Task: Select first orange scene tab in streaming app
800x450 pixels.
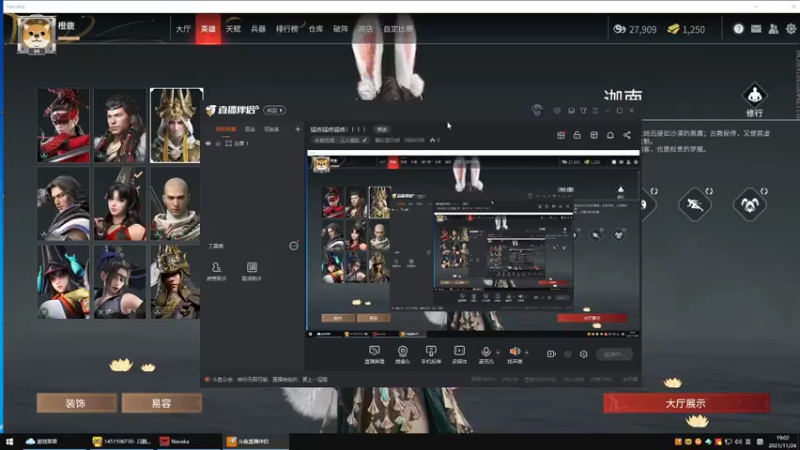Action: [x=226, y=129]
